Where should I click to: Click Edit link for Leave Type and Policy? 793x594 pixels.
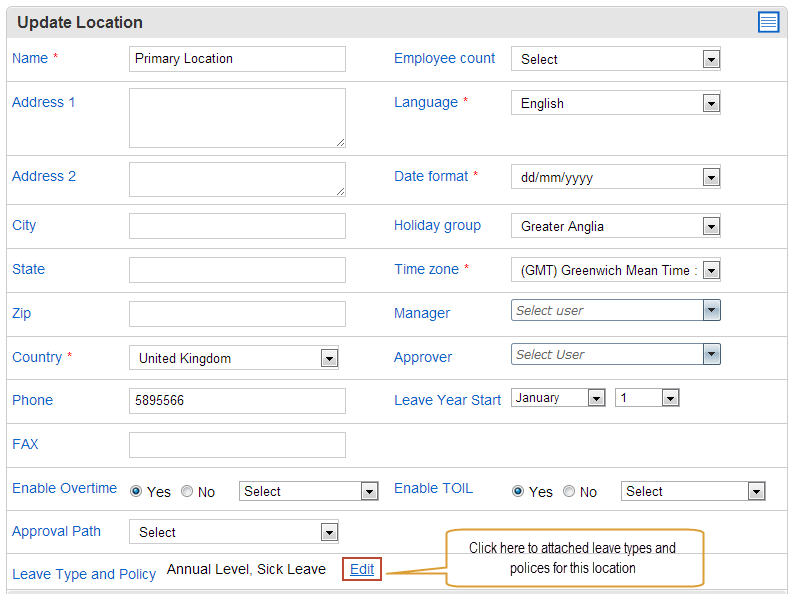click(x=362, y=569)
